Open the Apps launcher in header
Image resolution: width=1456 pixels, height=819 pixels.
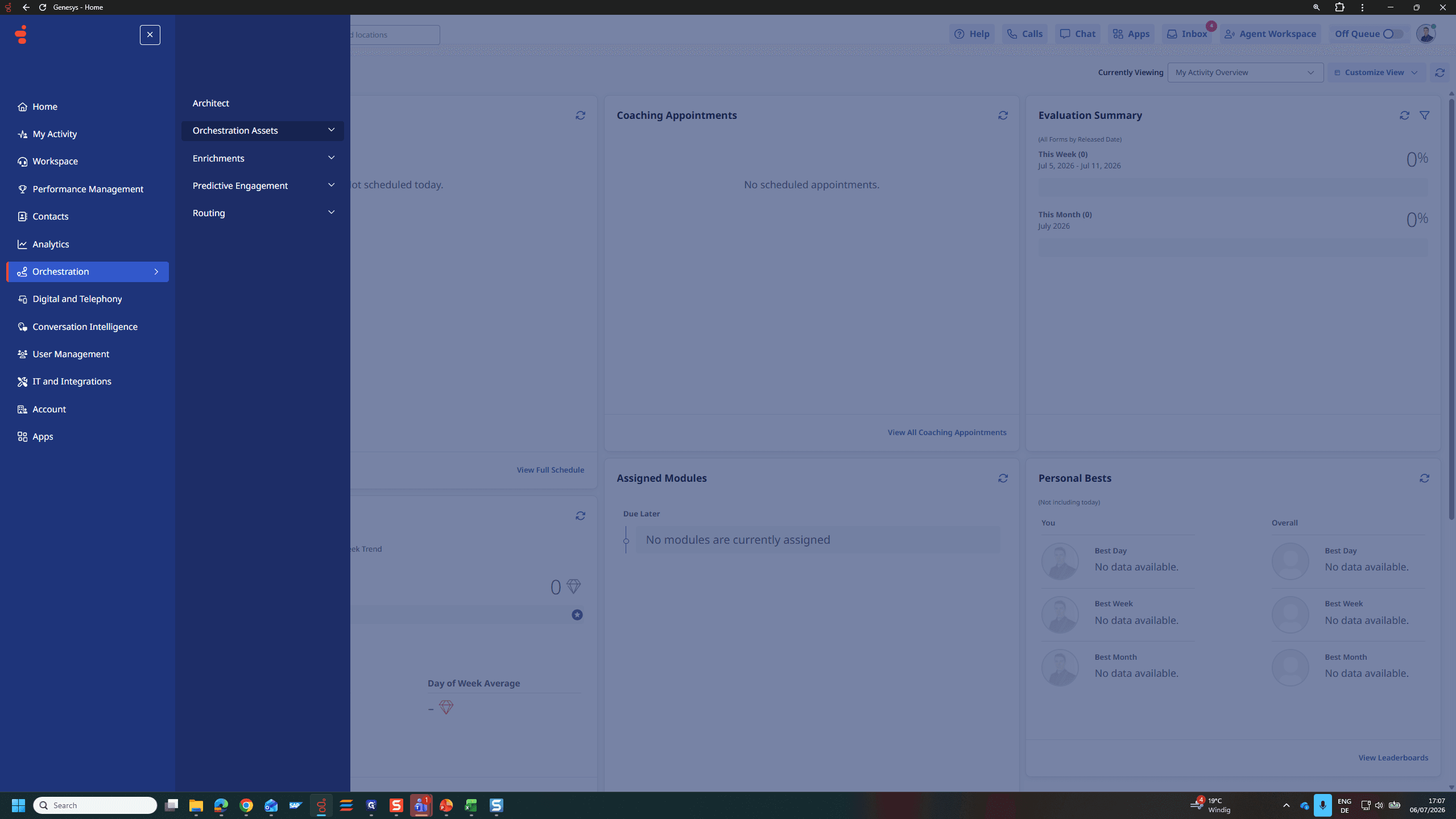point(1131,34)
